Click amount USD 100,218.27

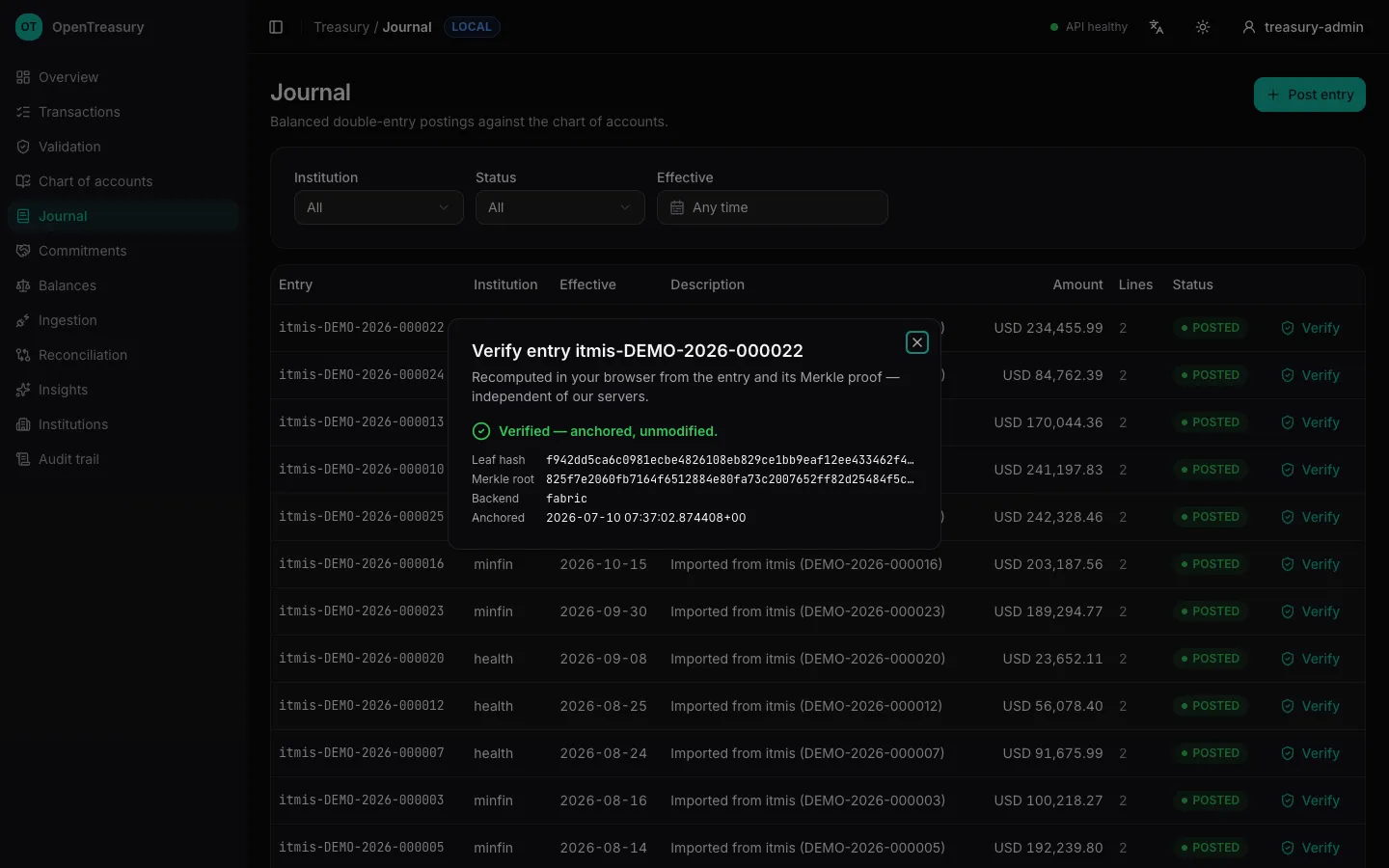click(x=1049, y=800)
